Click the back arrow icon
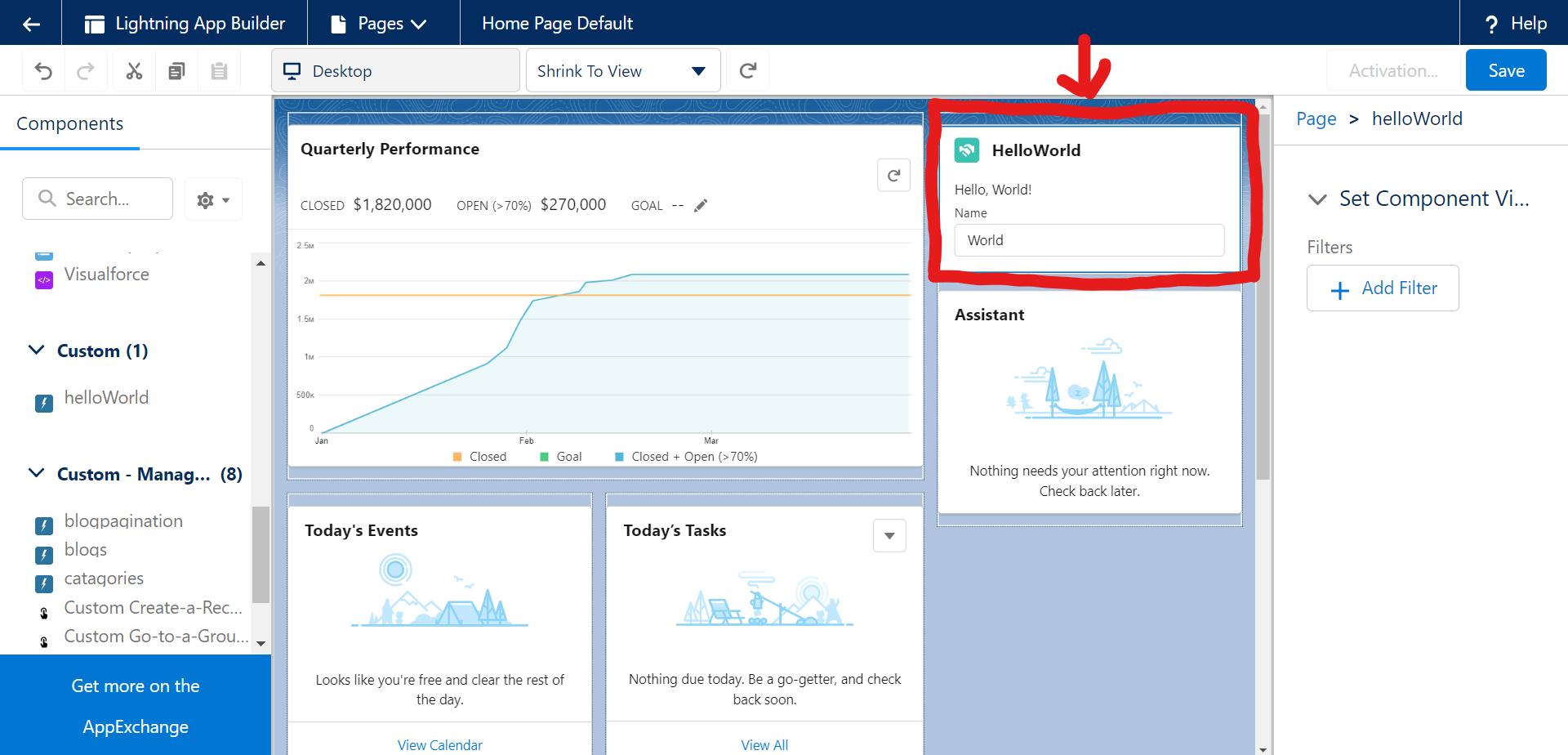Viewport: 1568px width, 755px height. point(31,24)
